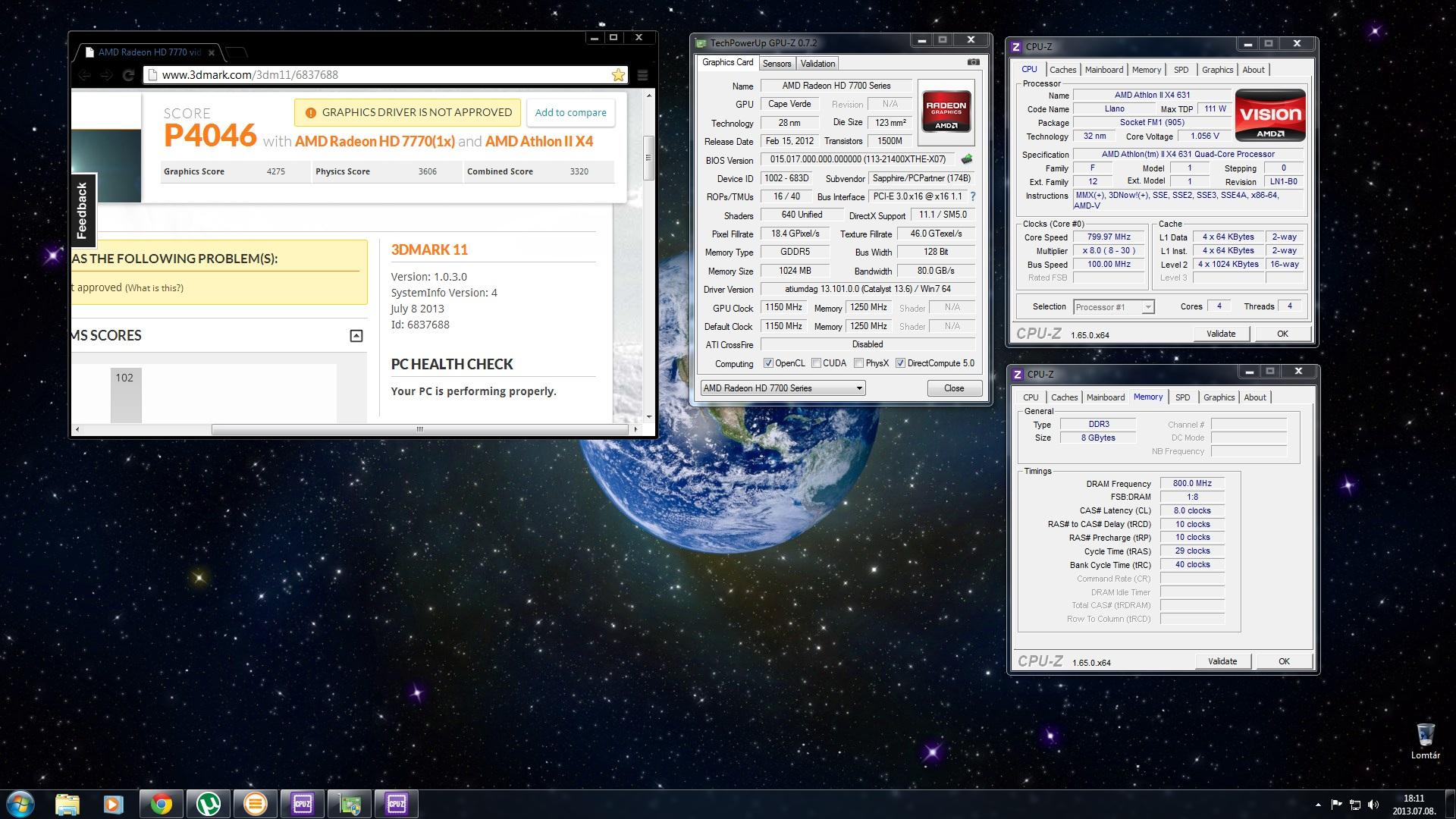Click the network tray icon

tap(1355, 805)
